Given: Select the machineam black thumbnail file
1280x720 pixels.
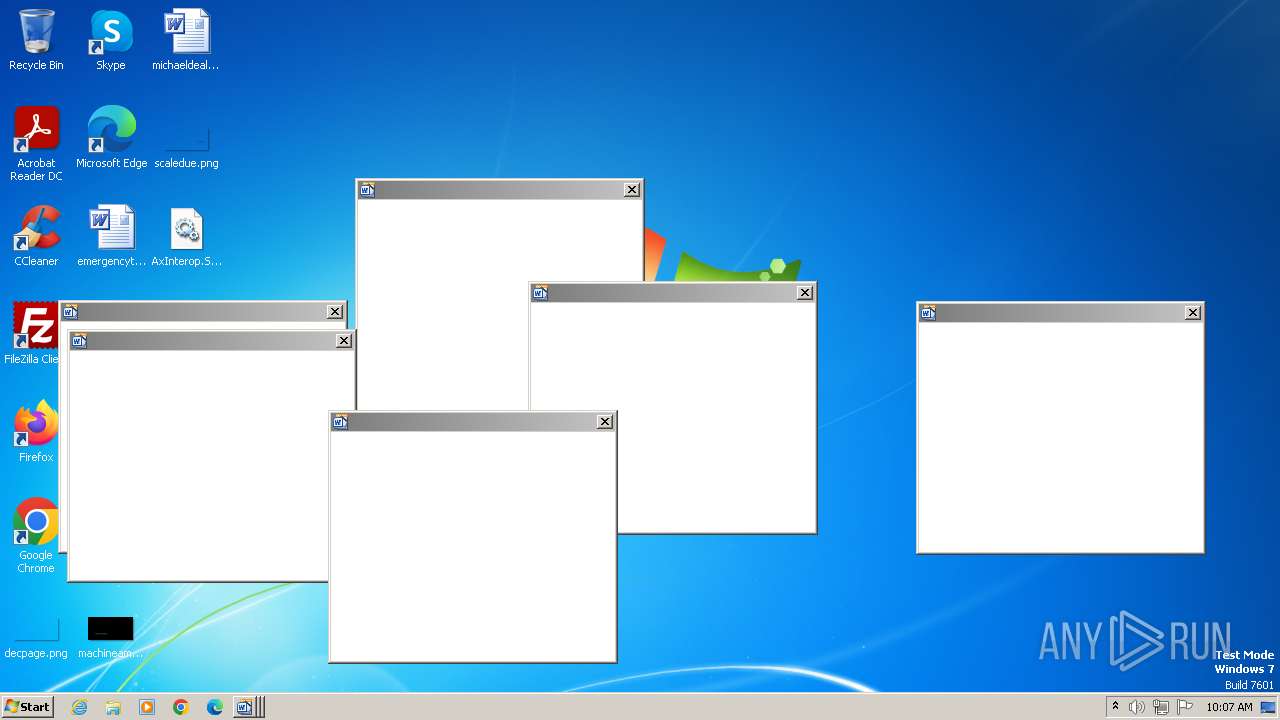Looking at the screenshot, I should pyautogui.click(x=110, y=636).
